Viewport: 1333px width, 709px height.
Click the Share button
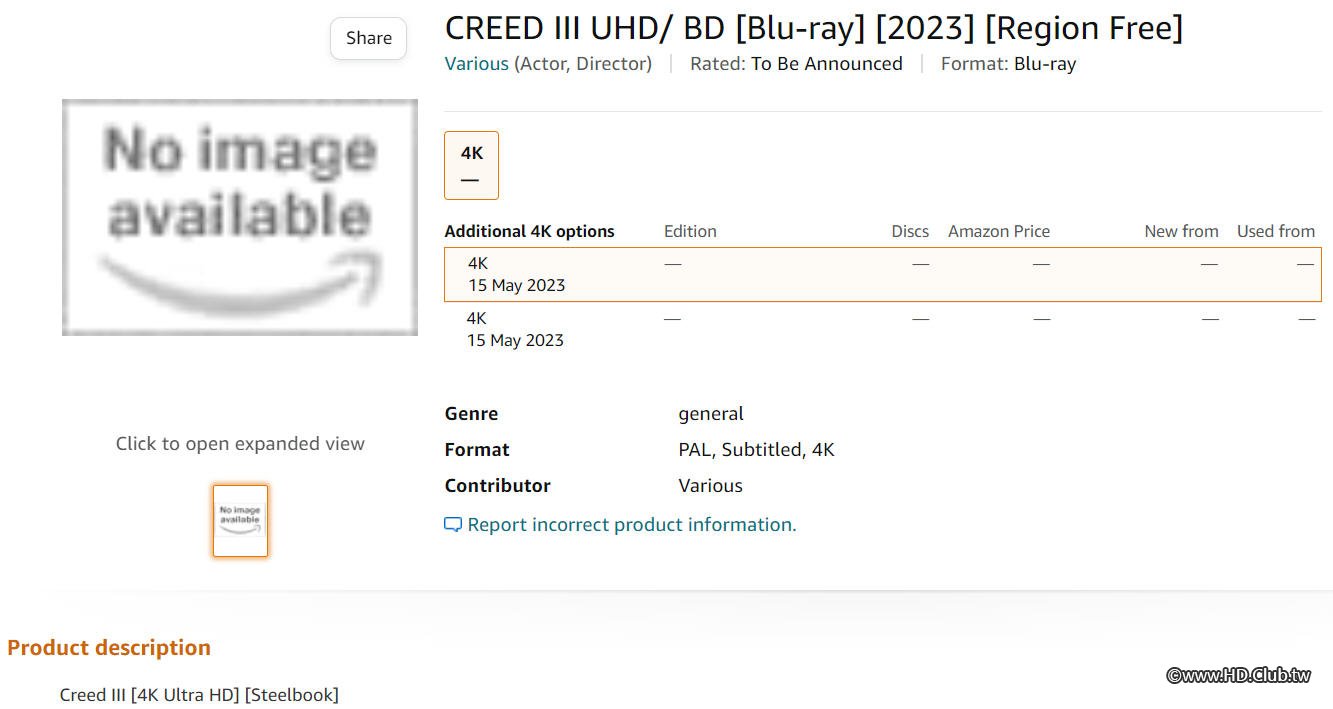pyautogui.click(x=368, y=38)
